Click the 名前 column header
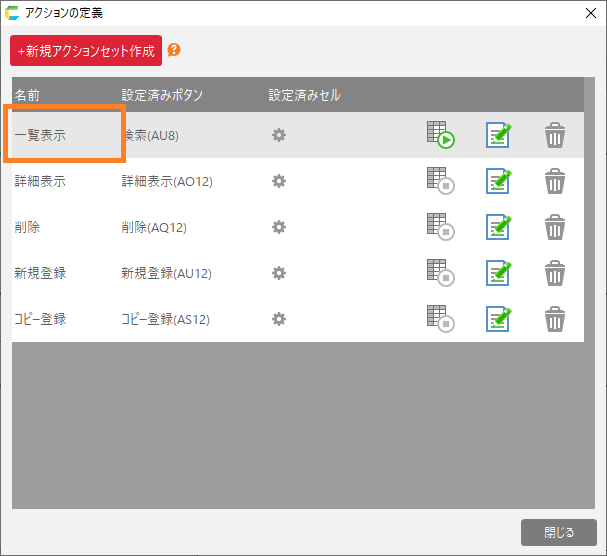607x556 pixels. pos(28,95)
